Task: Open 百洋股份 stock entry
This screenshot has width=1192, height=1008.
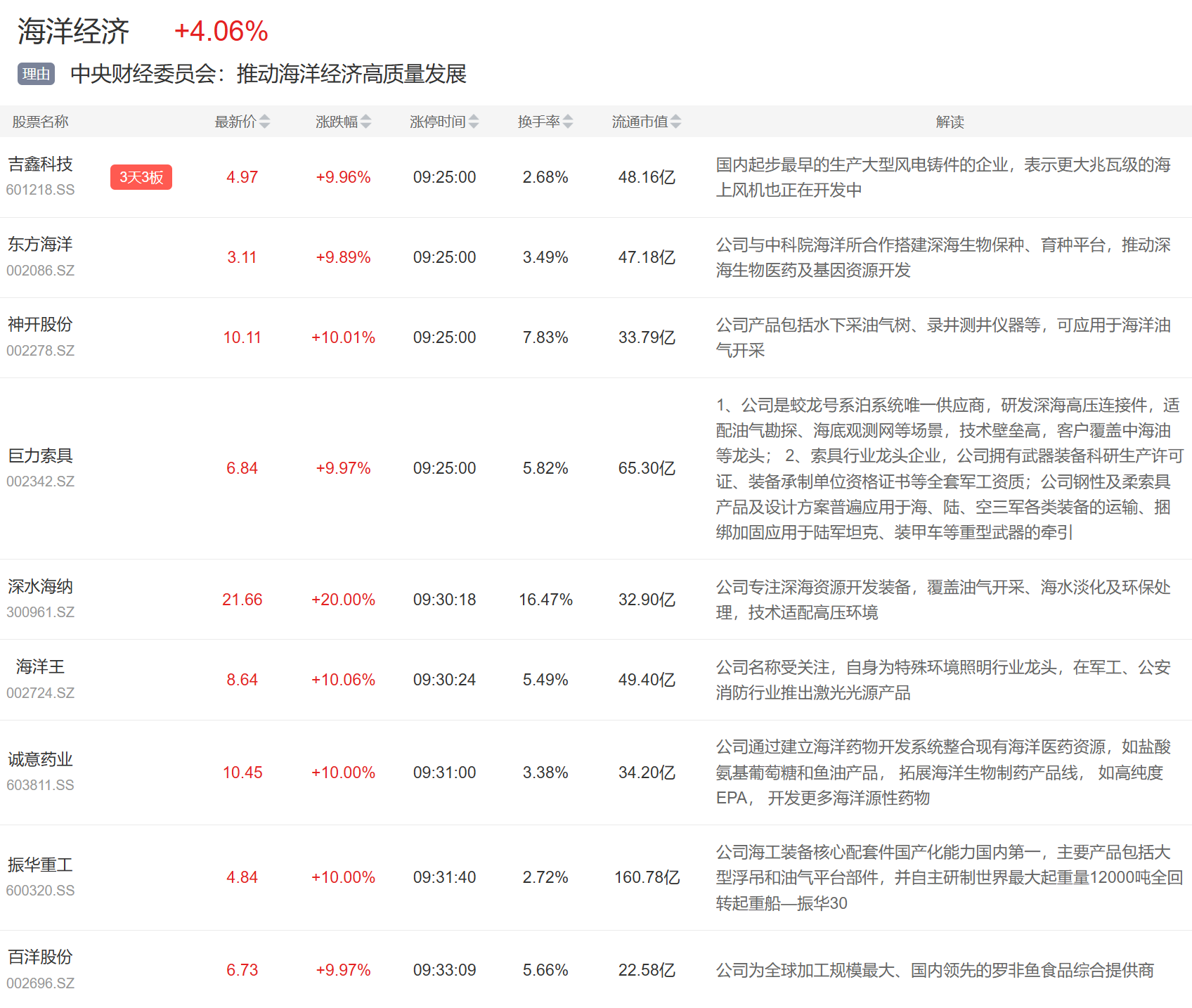Action: (40, 957)
